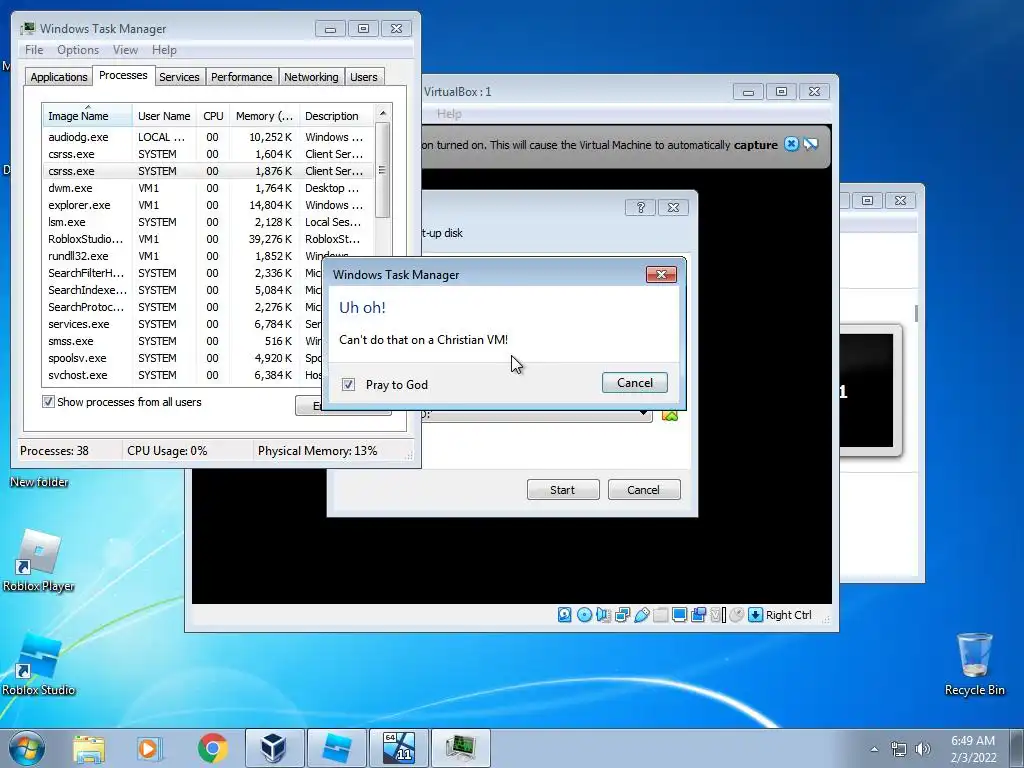This screenshot has width=1024, height=768.
Task: Click the audio indicator in VirtualBox status bar
Action: point(603,615)
